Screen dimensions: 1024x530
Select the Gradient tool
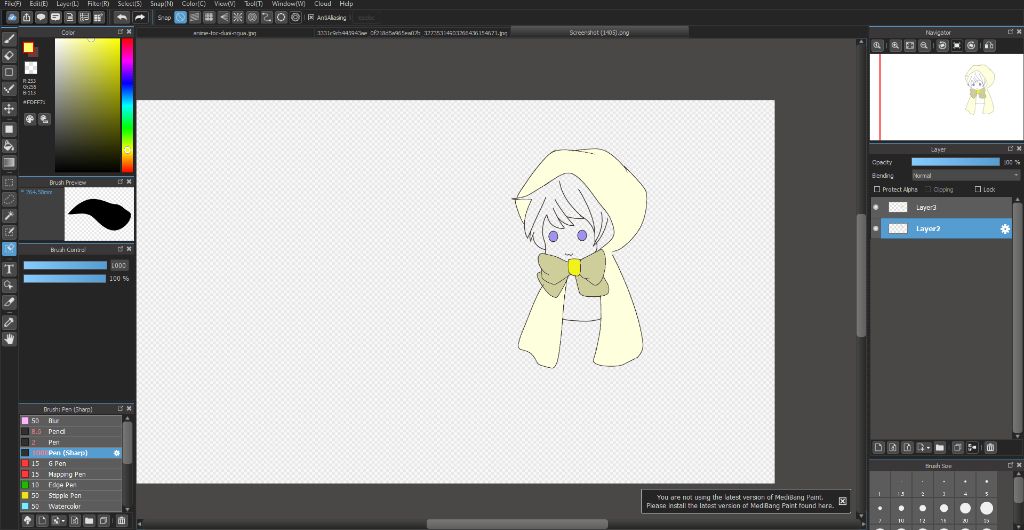[x=9, y=163]
